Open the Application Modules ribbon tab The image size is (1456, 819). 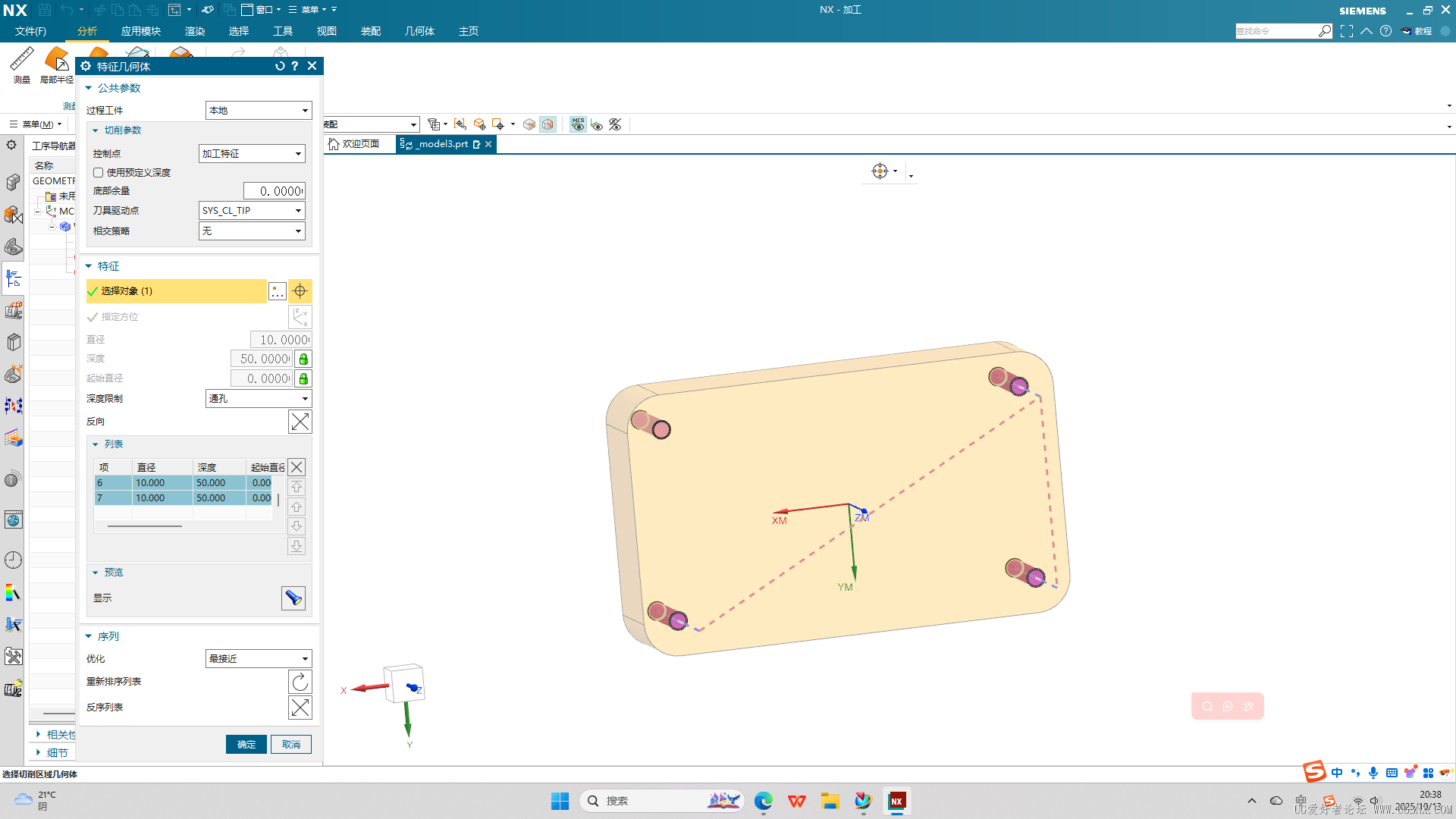(140, 31)
